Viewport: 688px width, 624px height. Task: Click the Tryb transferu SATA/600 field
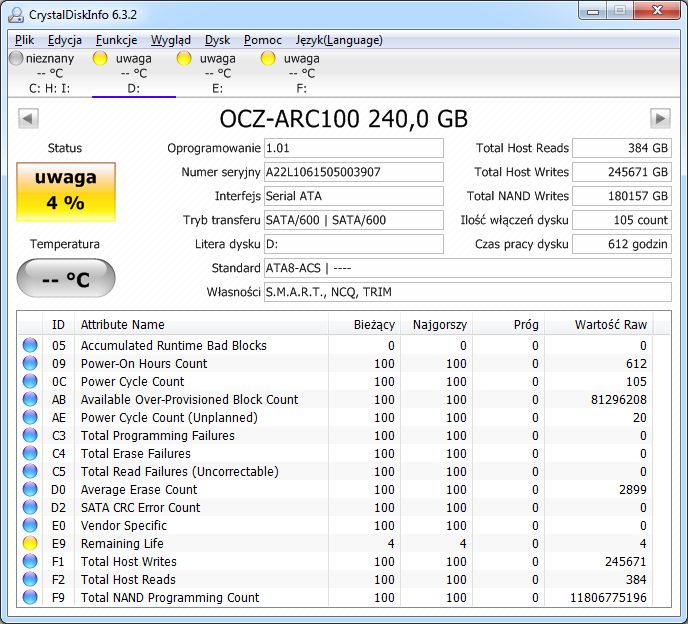354,220
